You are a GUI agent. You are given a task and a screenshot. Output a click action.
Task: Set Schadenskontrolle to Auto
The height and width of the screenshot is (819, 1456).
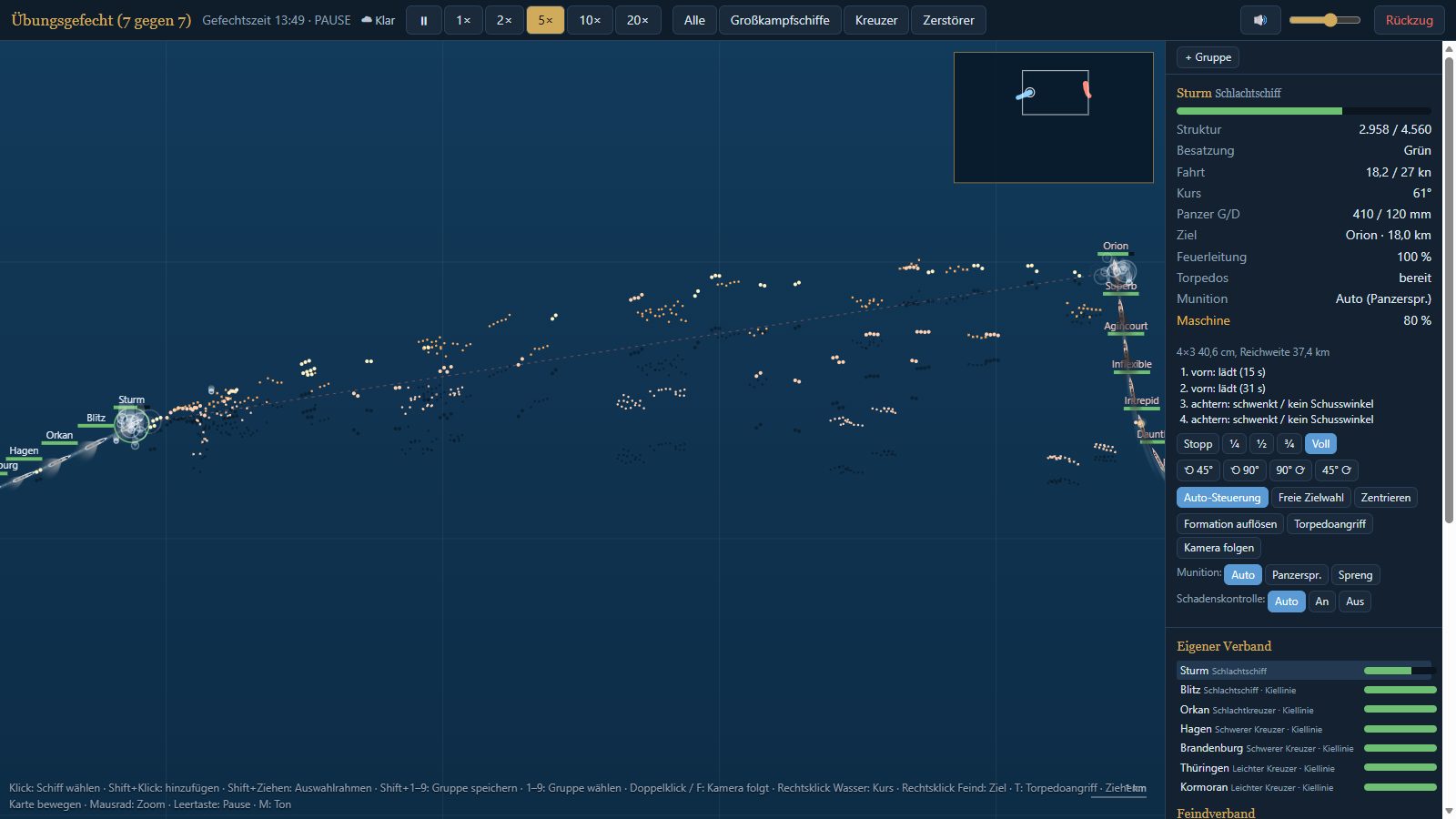(1287, 602)
